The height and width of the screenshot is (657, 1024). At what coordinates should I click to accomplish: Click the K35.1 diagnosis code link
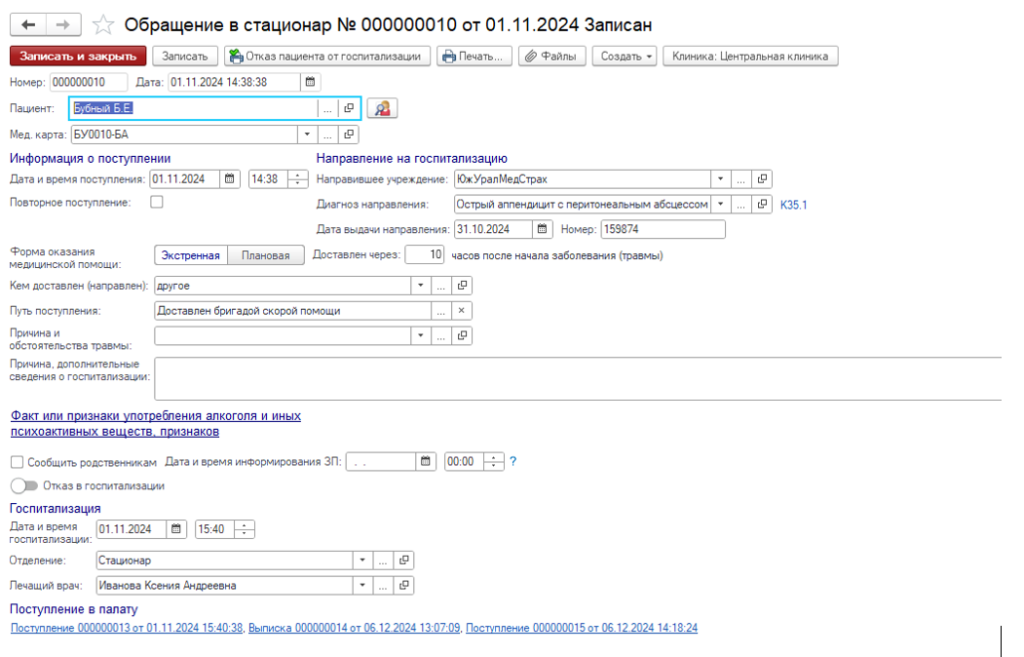(x=793, y=205)
